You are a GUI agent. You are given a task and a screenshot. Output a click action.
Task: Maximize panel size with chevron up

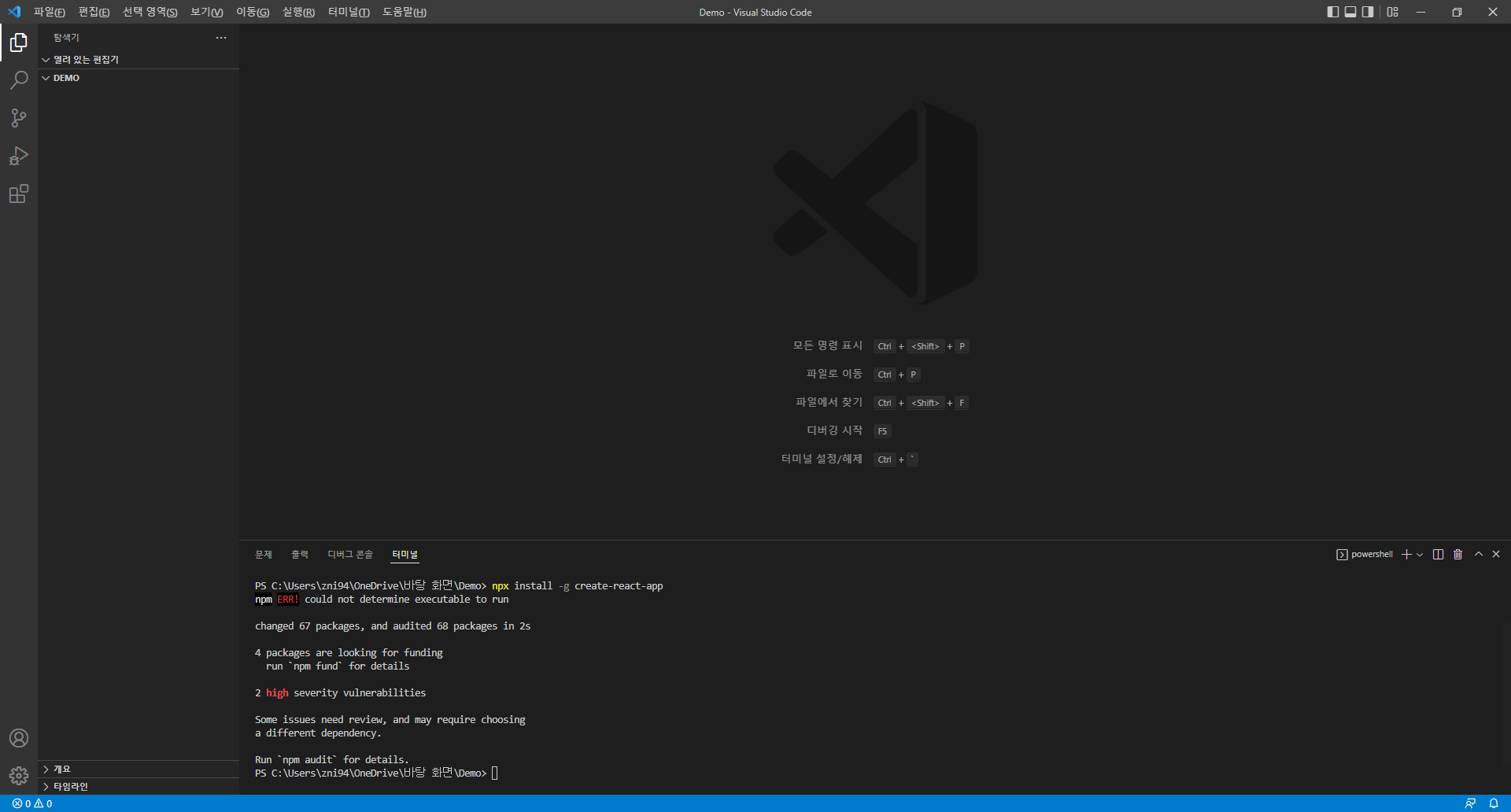pos(1479,554)
